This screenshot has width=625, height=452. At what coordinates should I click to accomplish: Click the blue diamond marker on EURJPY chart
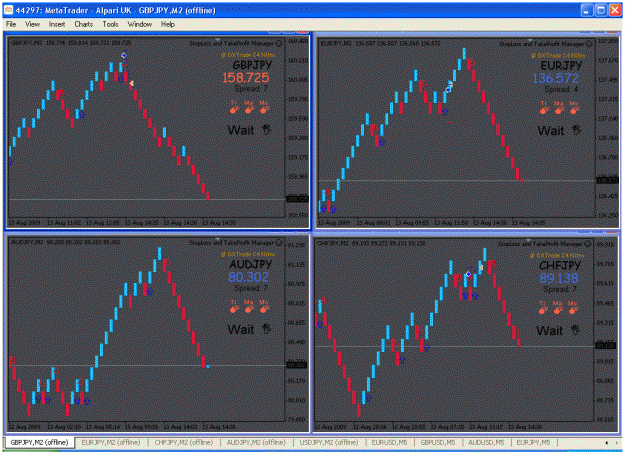pyautogui.click(x=448, y=90)
